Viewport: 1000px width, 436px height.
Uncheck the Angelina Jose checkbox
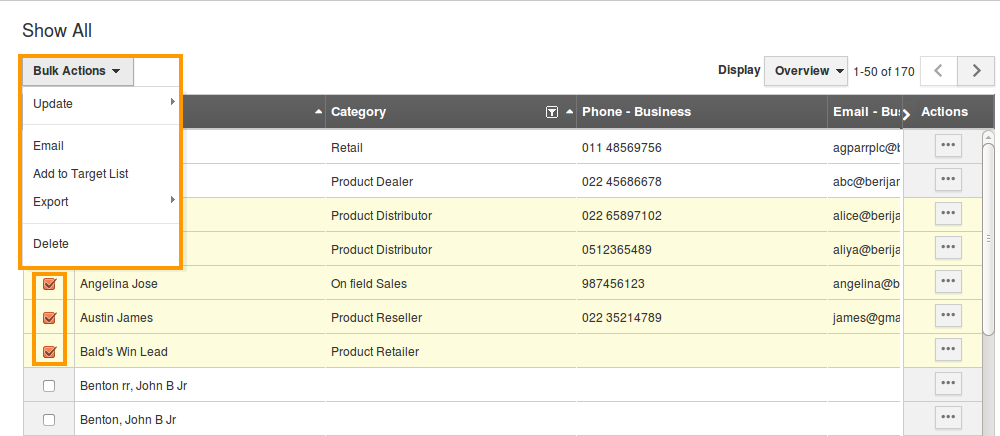pos(49,284)
